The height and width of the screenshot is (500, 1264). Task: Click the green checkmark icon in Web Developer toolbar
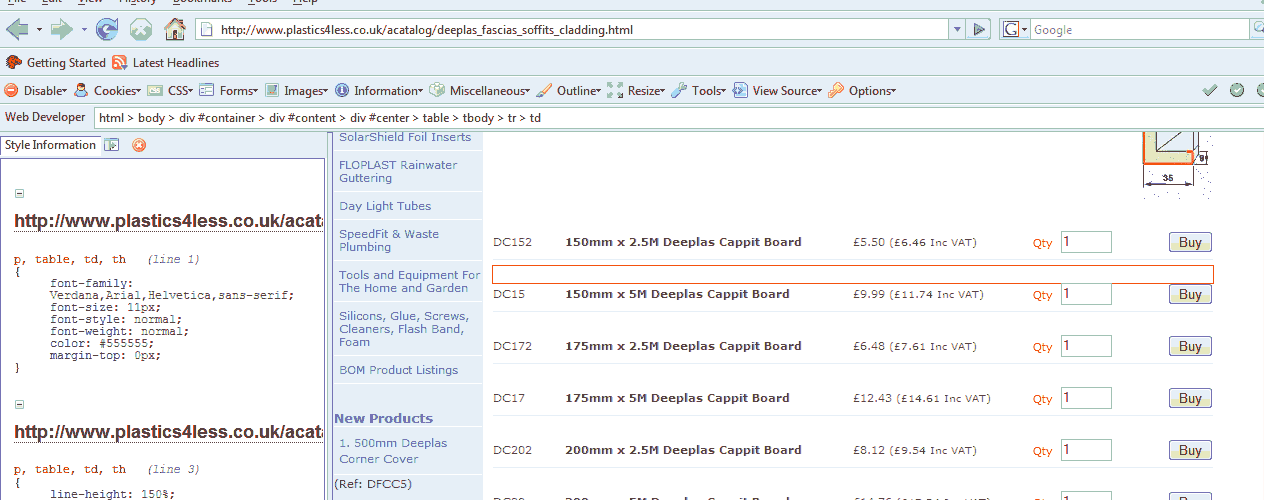point(1210,90)
